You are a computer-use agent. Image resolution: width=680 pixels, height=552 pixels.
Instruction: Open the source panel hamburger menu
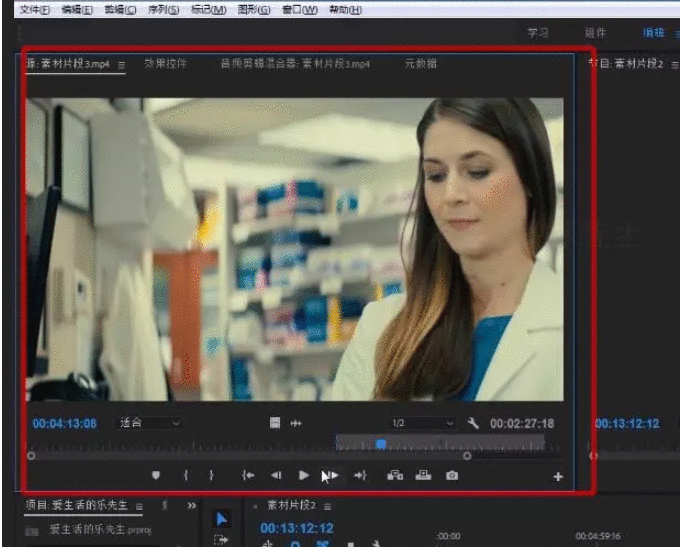click(121, 65)
